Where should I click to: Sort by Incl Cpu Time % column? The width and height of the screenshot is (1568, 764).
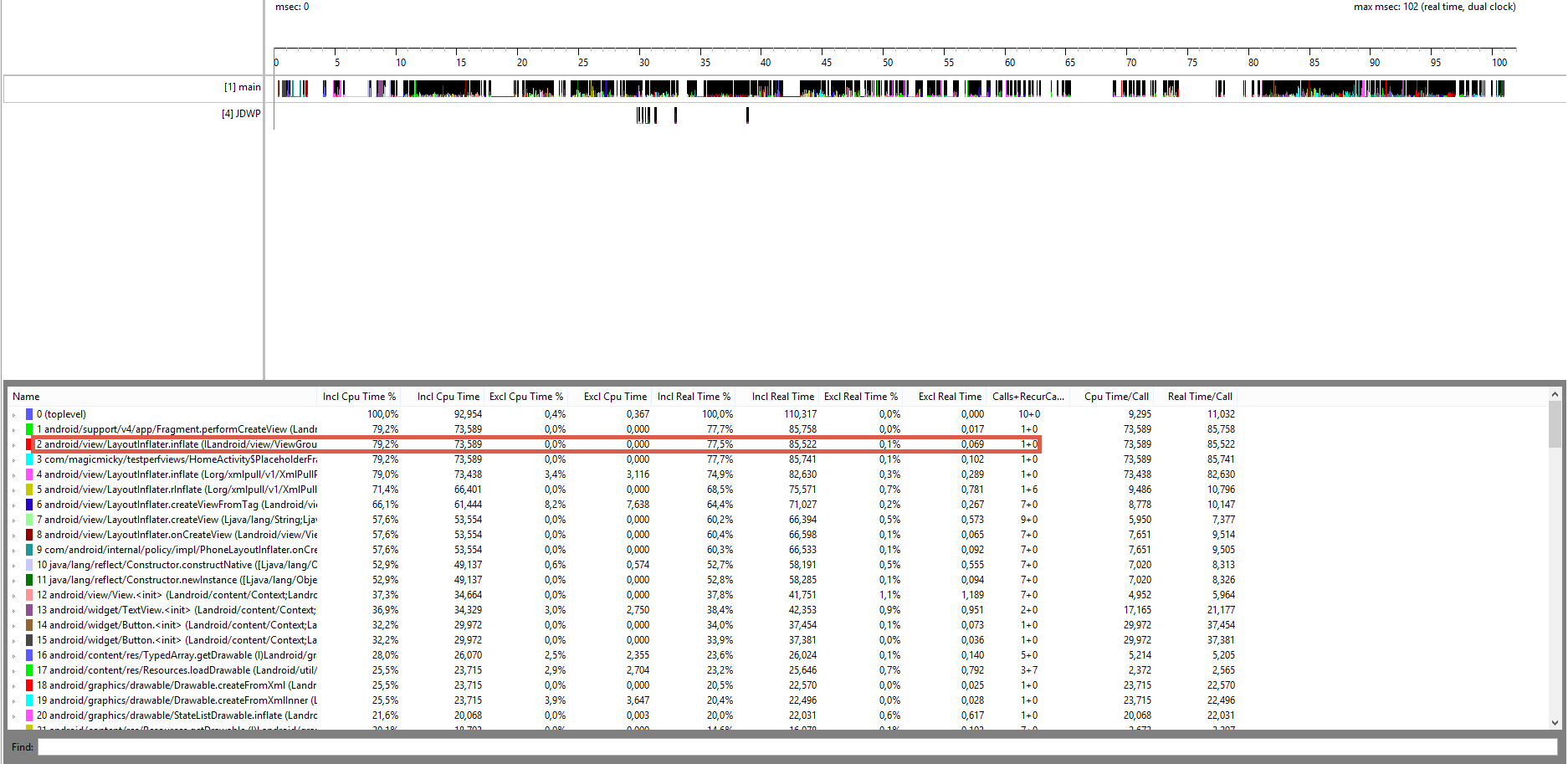[x=359, y=397]
